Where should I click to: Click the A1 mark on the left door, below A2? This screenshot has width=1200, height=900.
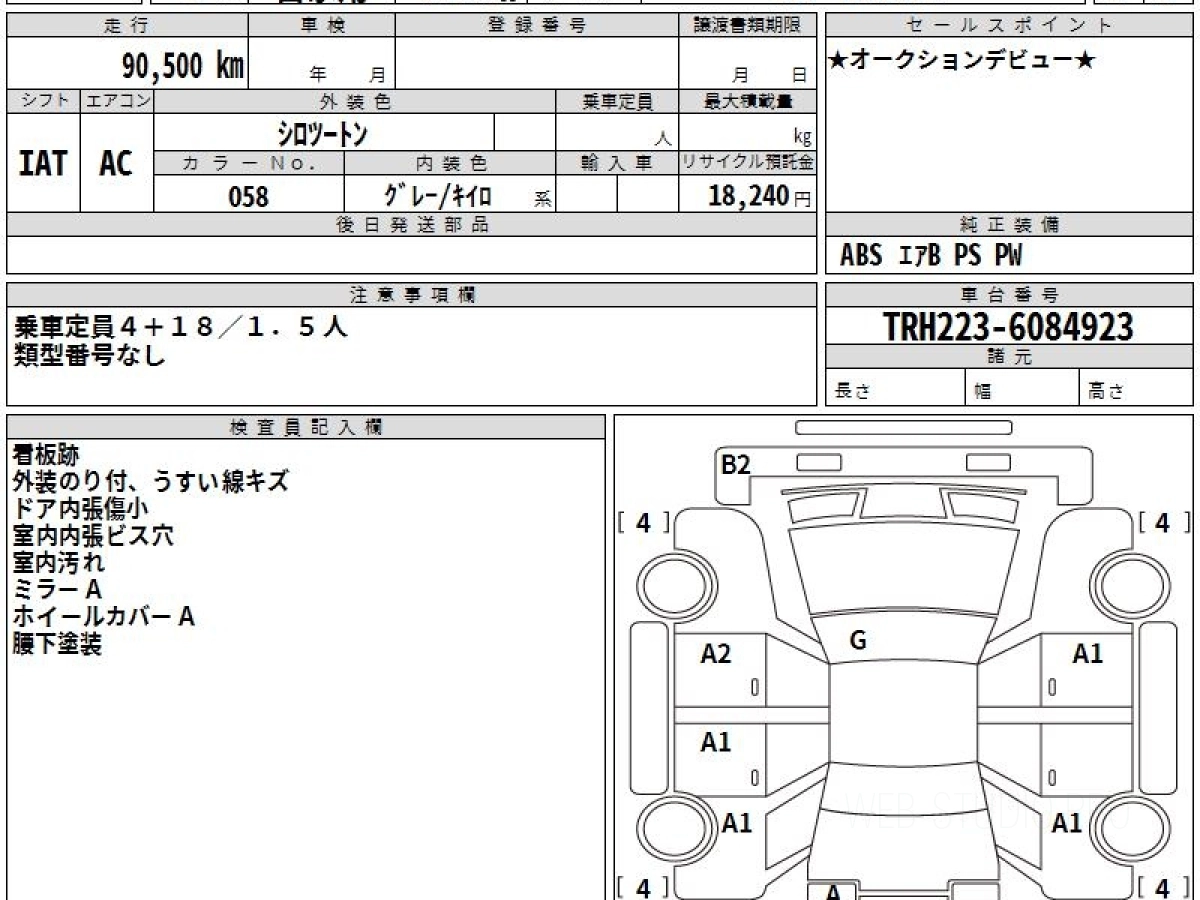[716, 742]
